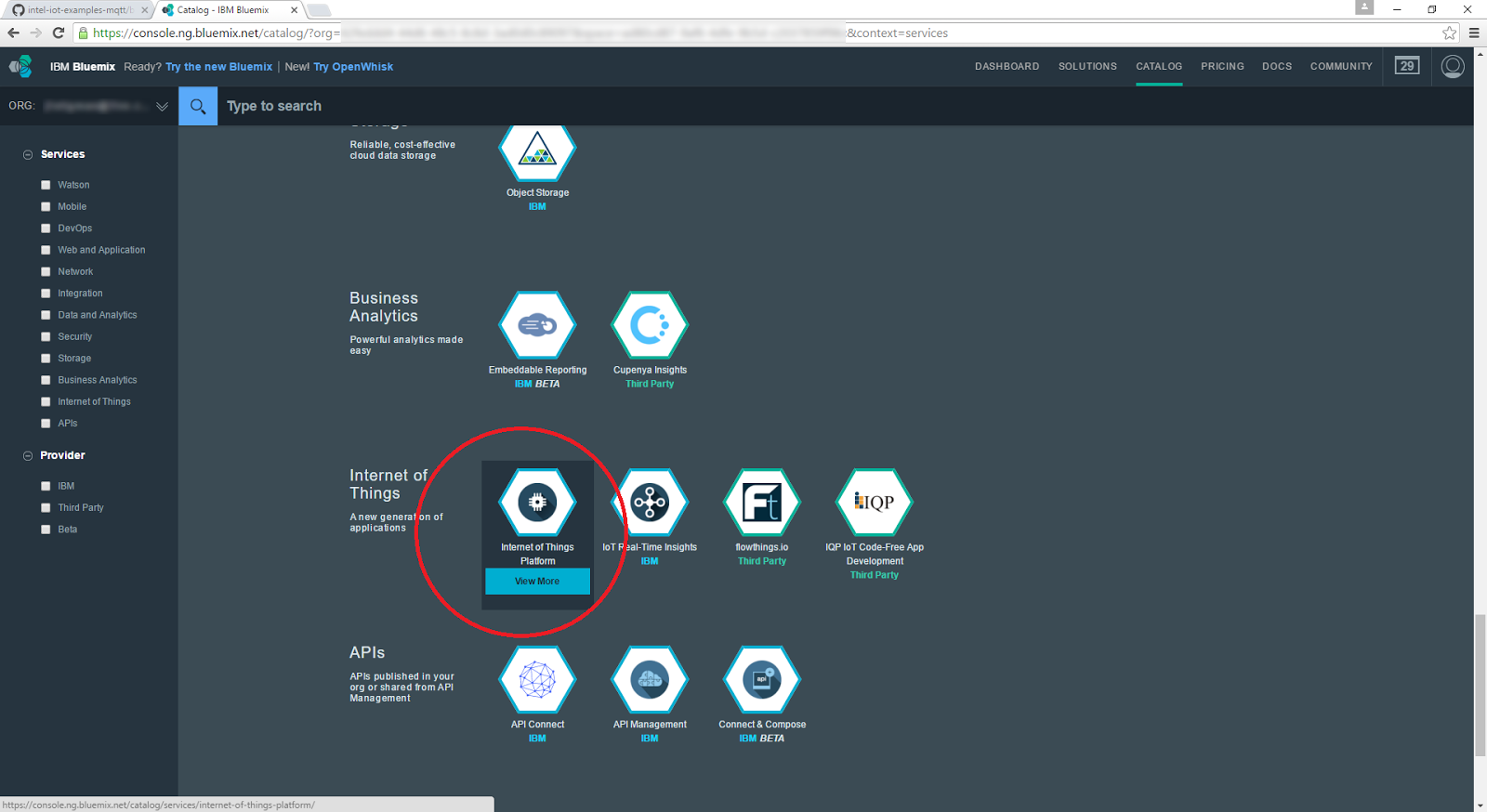Open the IoT Real-Time Insights icon

pos(650,503)
